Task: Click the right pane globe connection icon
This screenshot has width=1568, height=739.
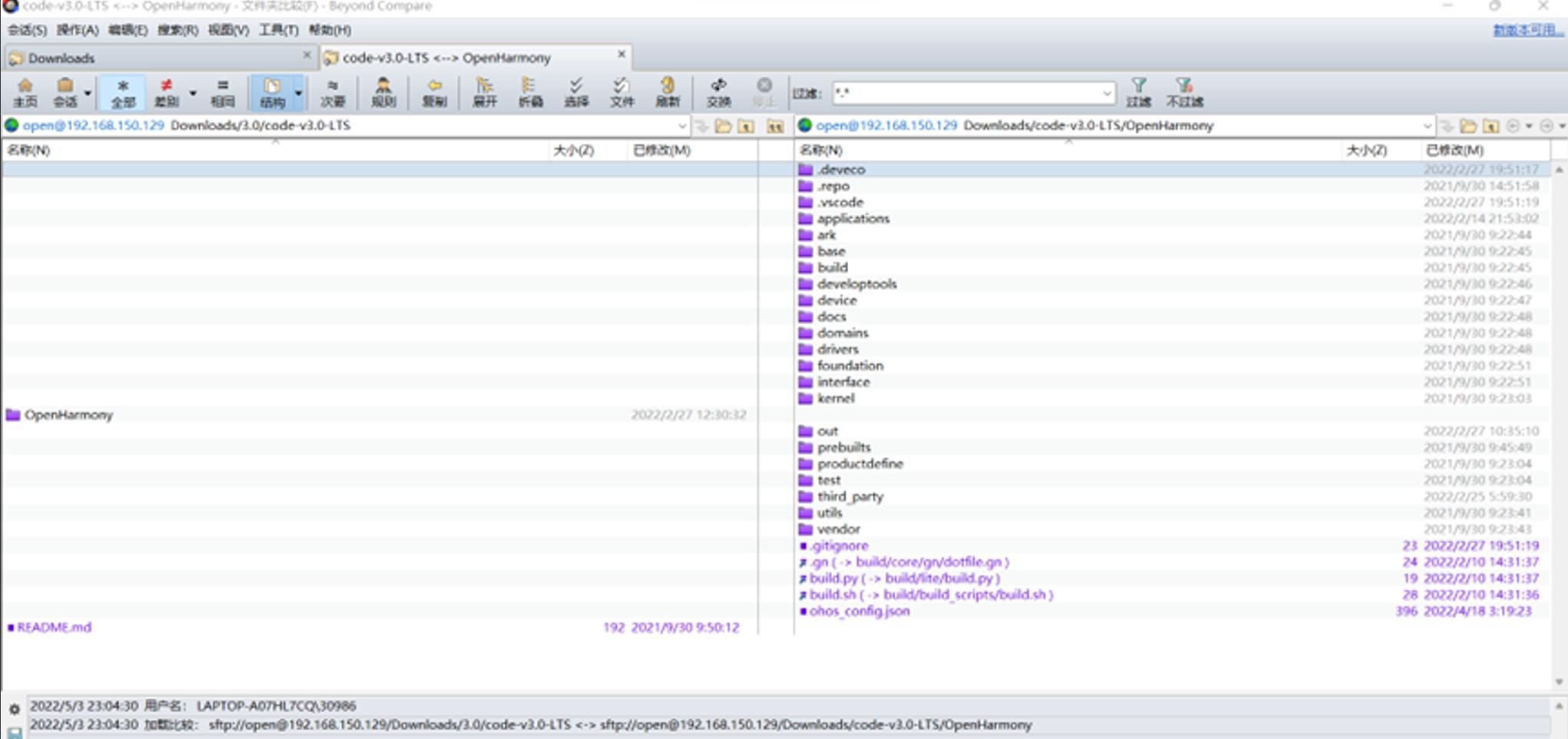Action: tap(804, 125)
